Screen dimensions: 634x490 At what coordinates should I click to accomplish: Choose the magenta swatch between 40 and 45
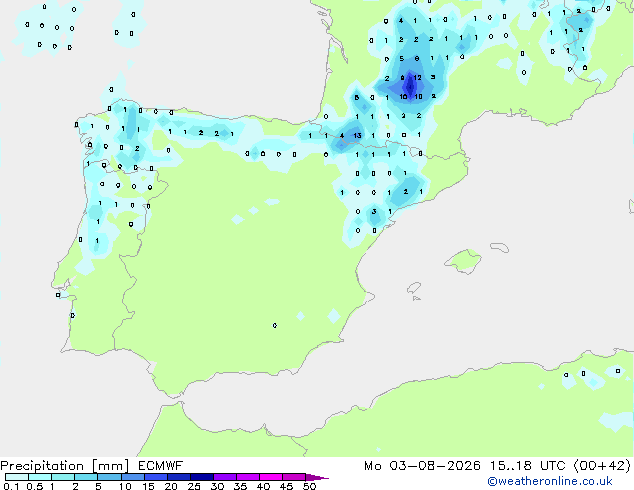point(271,477)
